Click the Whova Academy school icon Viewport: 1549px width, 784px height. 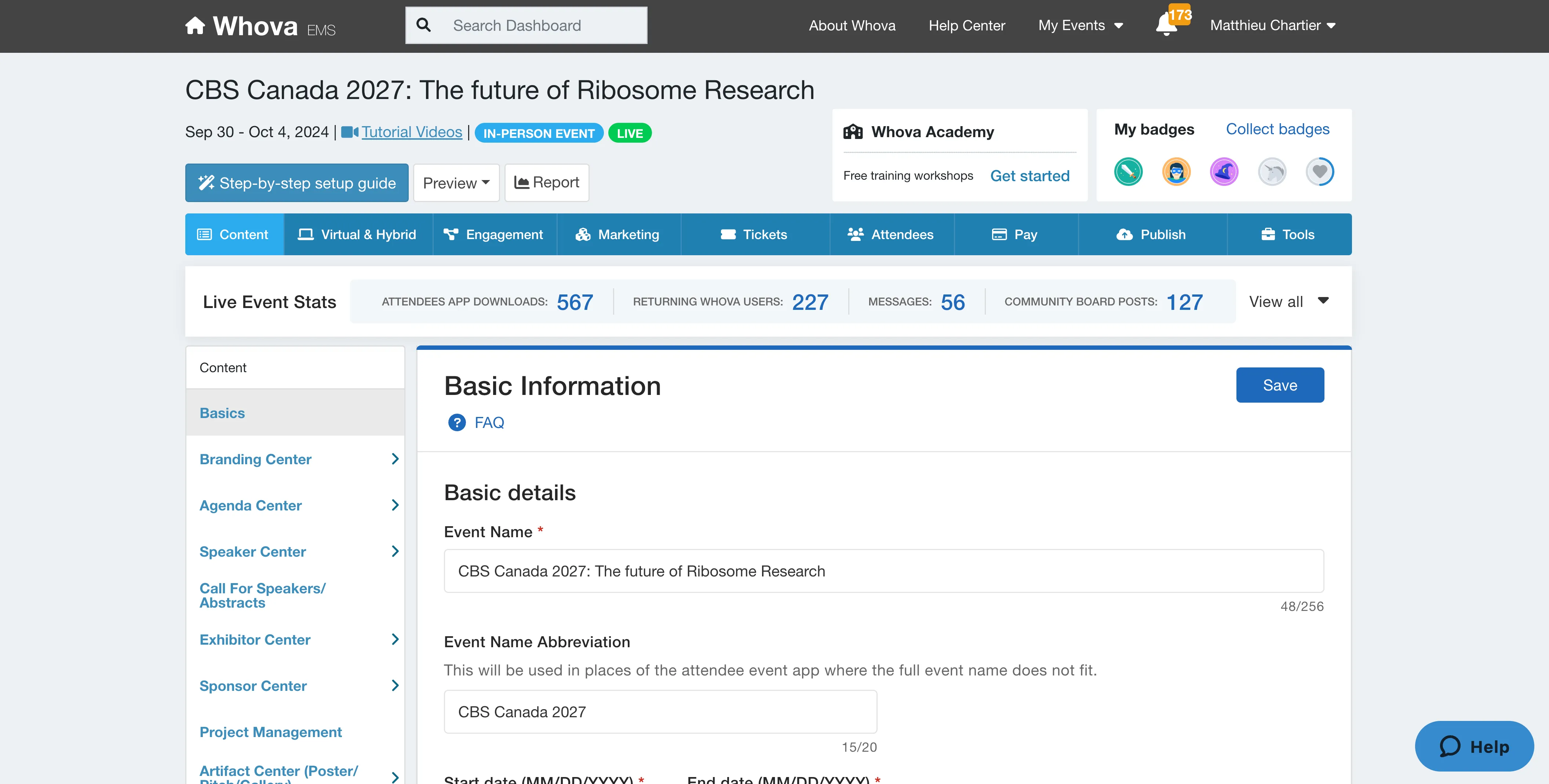pos(853,132)
